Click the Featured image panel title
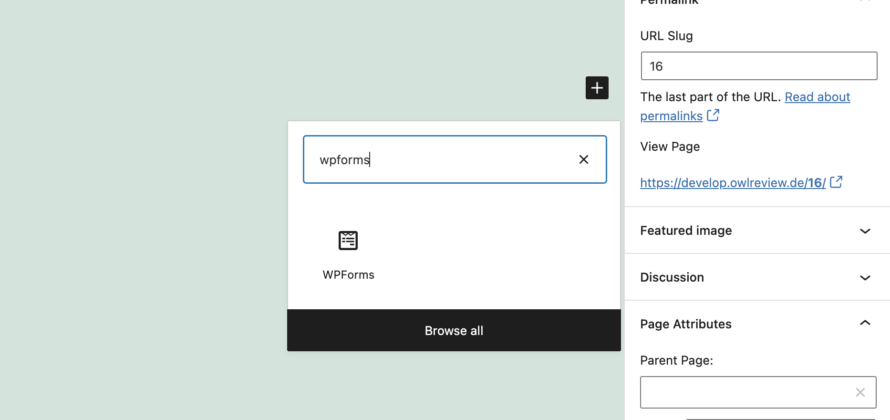The width and height of the screenshot is (890, 420). click(x=686, y=231)
